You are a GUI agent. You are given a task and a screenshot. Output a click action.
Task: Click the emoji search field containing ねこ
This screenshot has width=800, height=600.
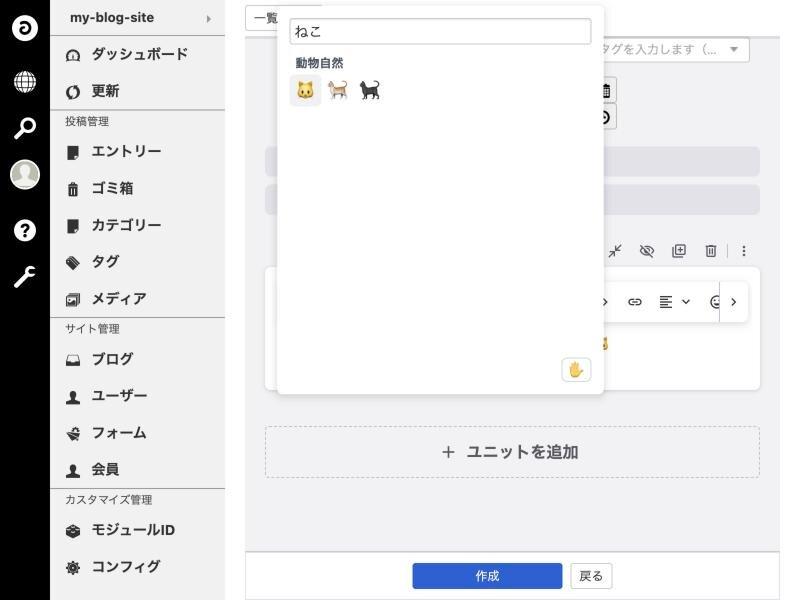coord(440,32)
